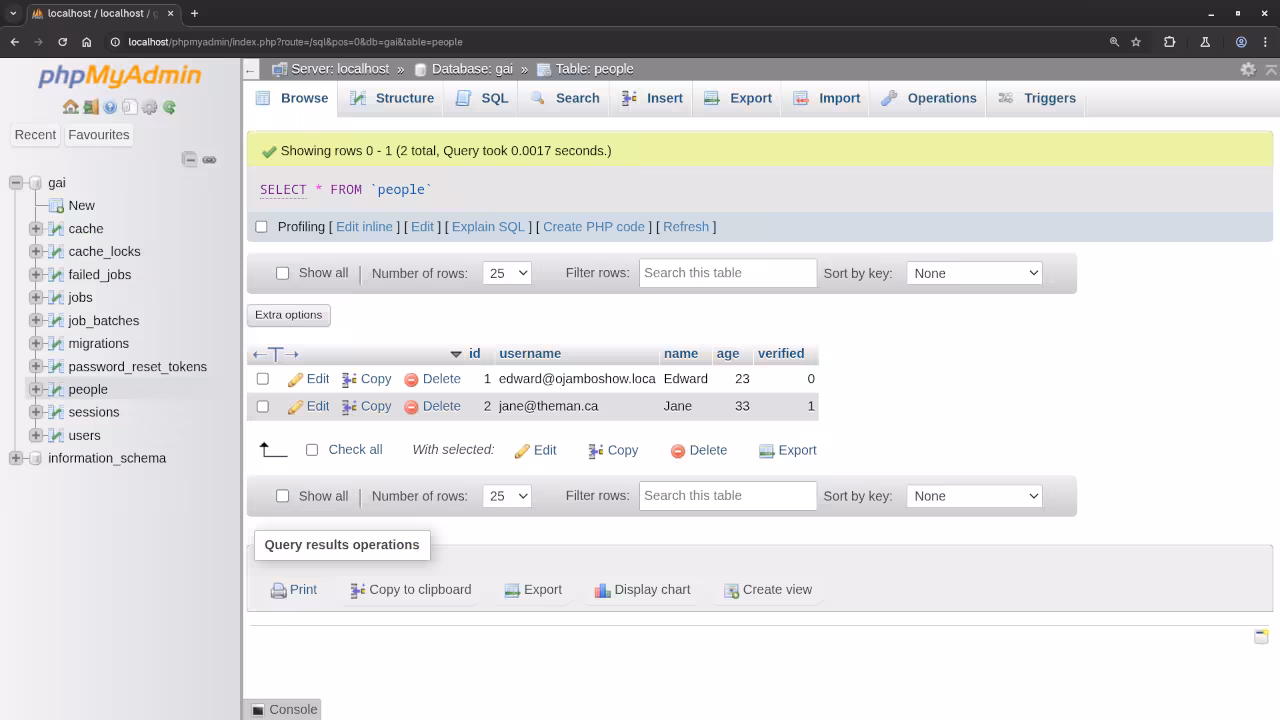1280x720 pixels.
Task: Click New under the gai database
Action: click(82, 206)
